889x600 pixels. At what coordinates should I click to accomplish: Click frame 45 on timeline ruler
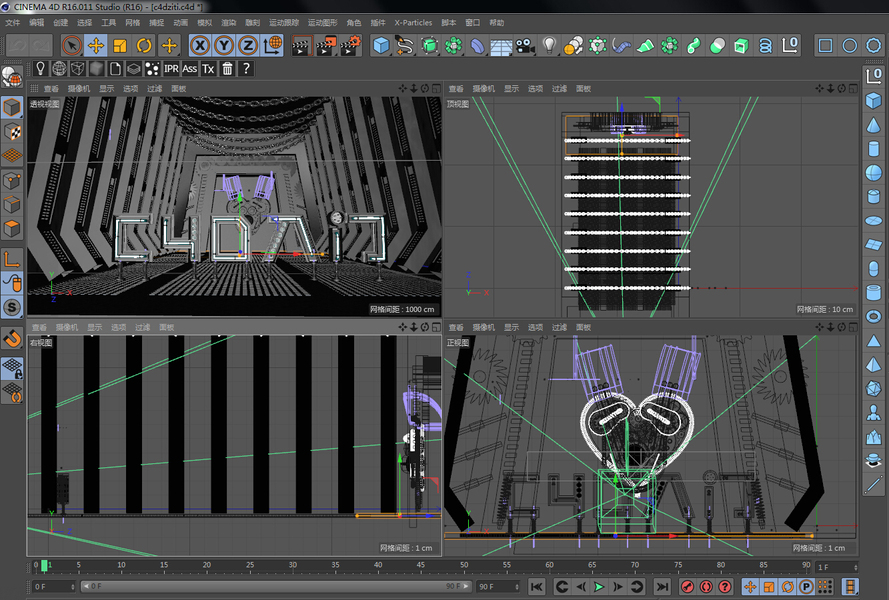[x=421, y=565]
